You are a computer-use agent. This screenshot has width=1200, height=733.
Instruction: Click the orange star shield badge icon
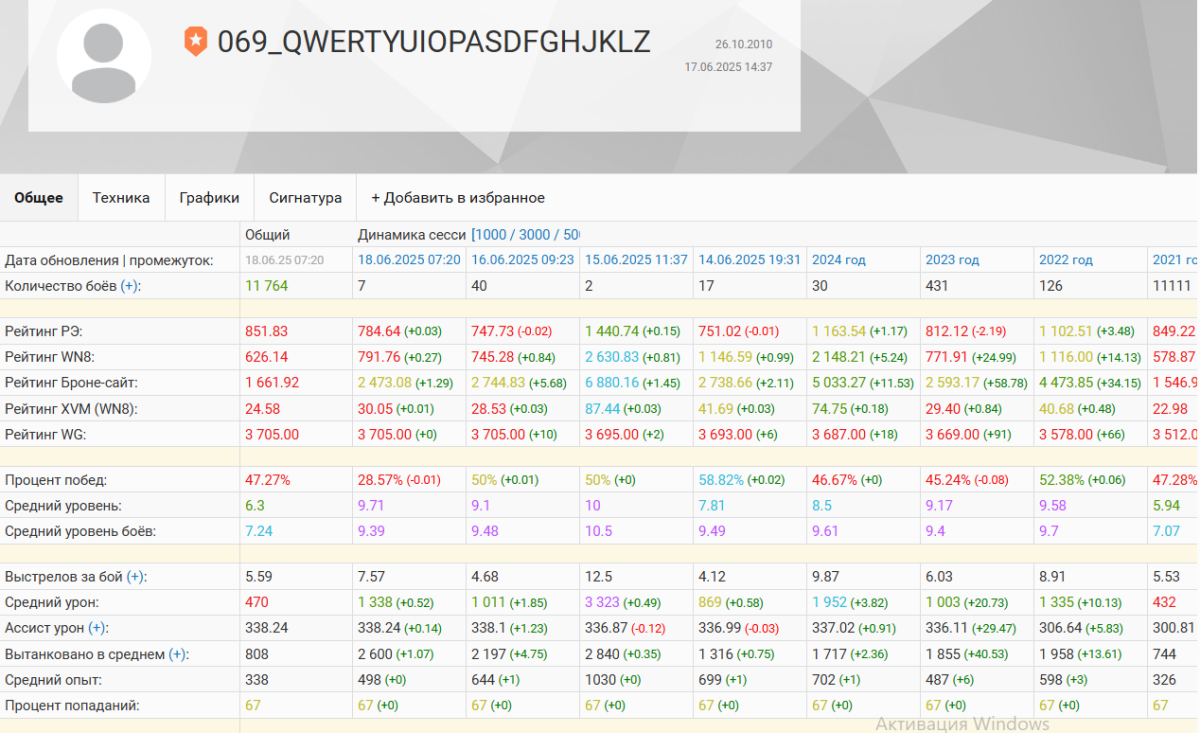(195, 42)
